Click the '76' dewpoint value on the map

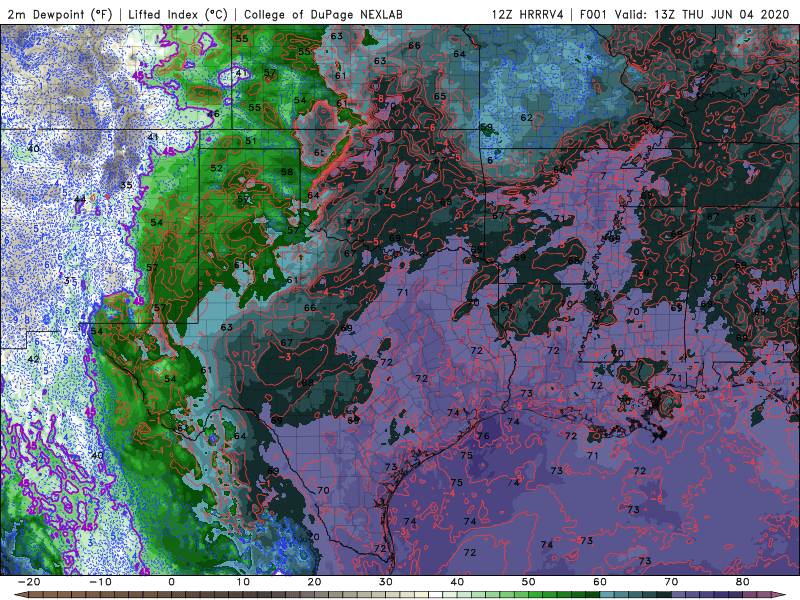pyautogui.click(x=483, y=436)
